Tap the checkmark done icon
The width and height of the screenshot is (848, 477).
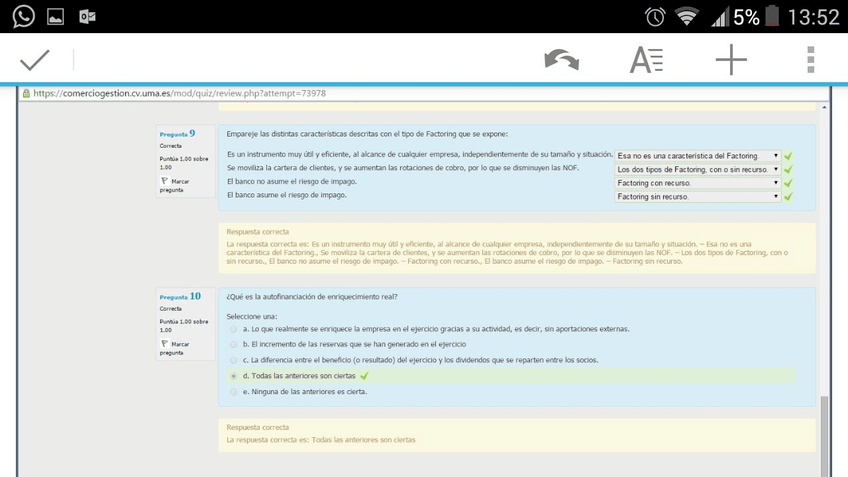coord(35,60)
